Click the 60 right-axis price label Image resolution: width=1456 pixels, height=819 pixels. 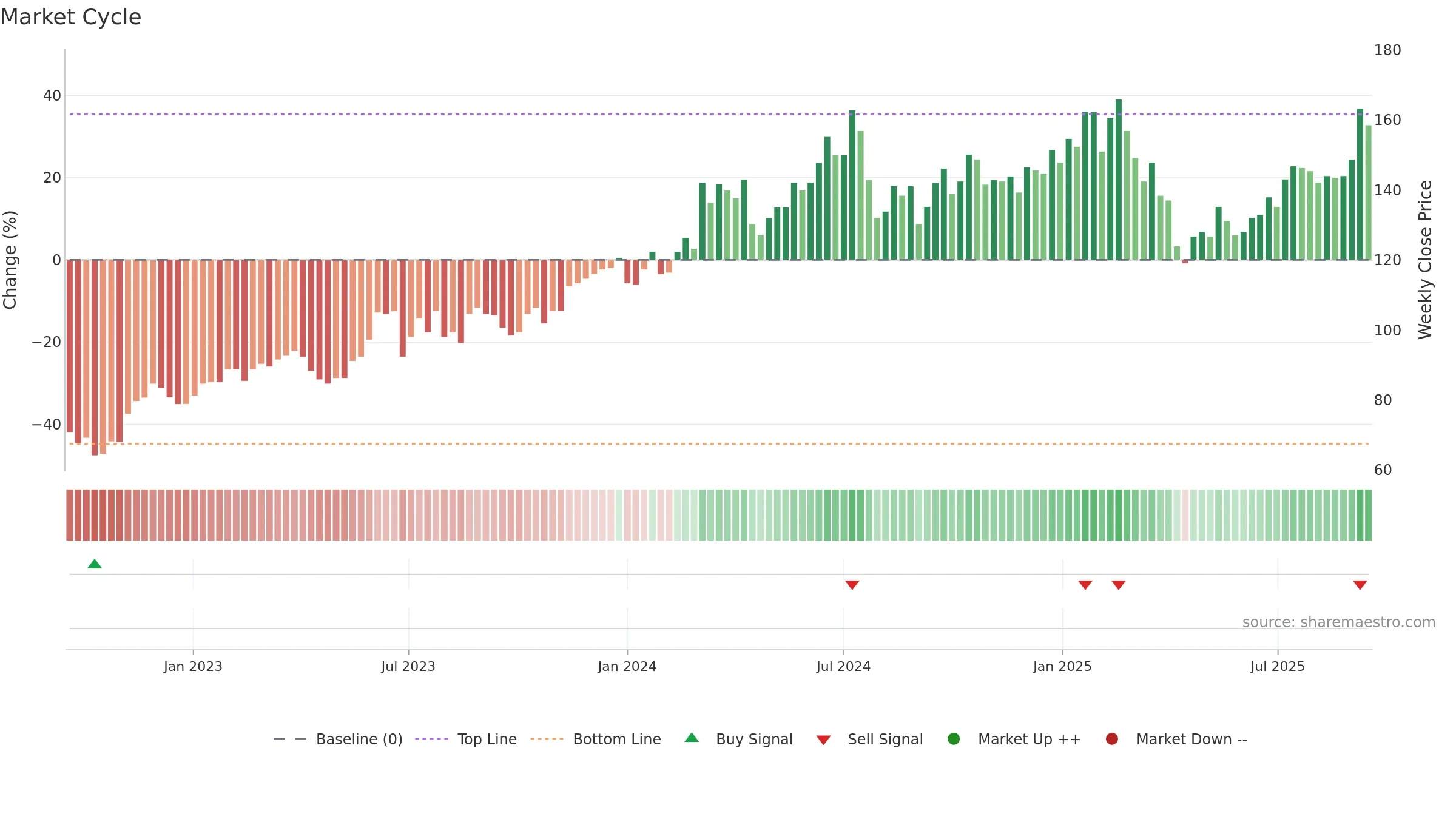1383,470
